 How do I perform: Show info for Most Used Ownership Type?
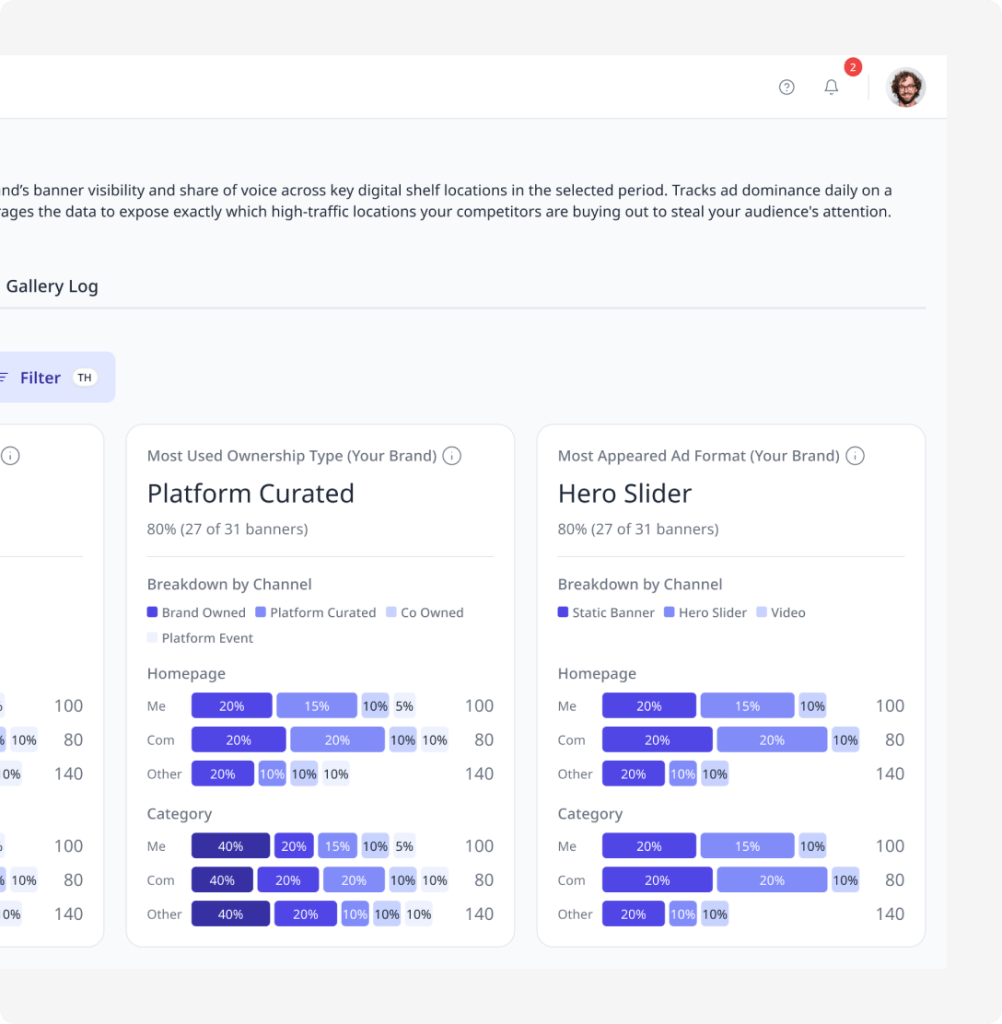[x=451, y=456]
